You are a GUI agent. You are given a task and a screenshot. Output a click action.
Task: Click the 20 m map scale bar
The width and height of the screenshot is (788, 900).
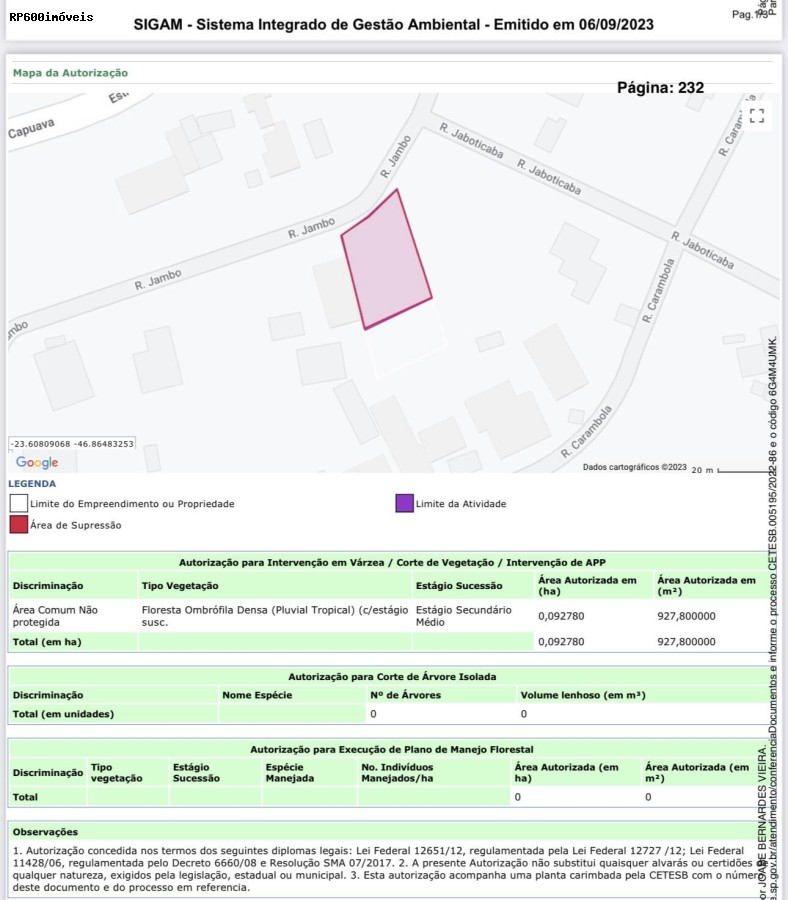click(738, 470)
